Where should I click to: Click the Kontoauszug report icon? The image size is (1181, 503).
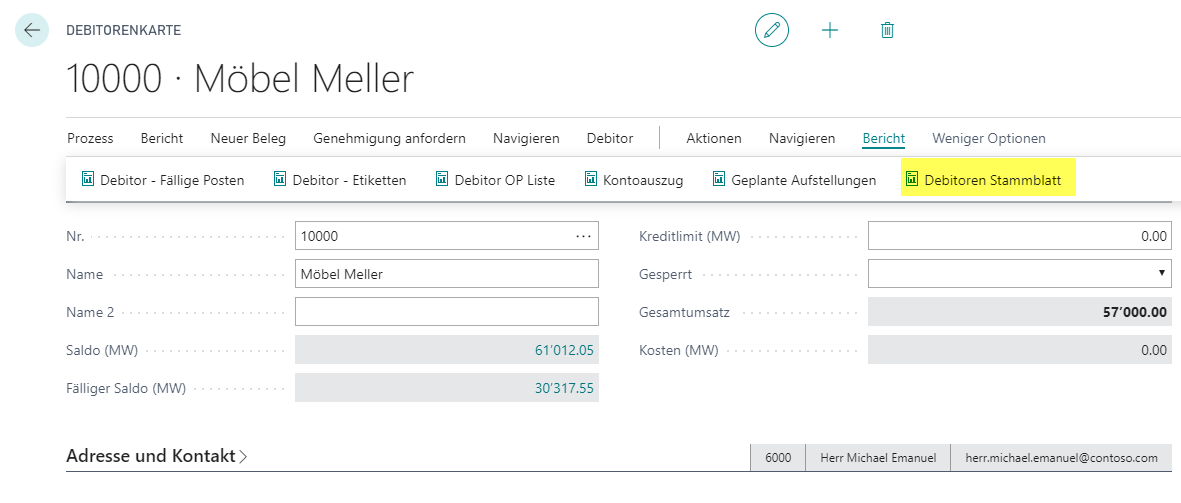[x=591, y=179]
